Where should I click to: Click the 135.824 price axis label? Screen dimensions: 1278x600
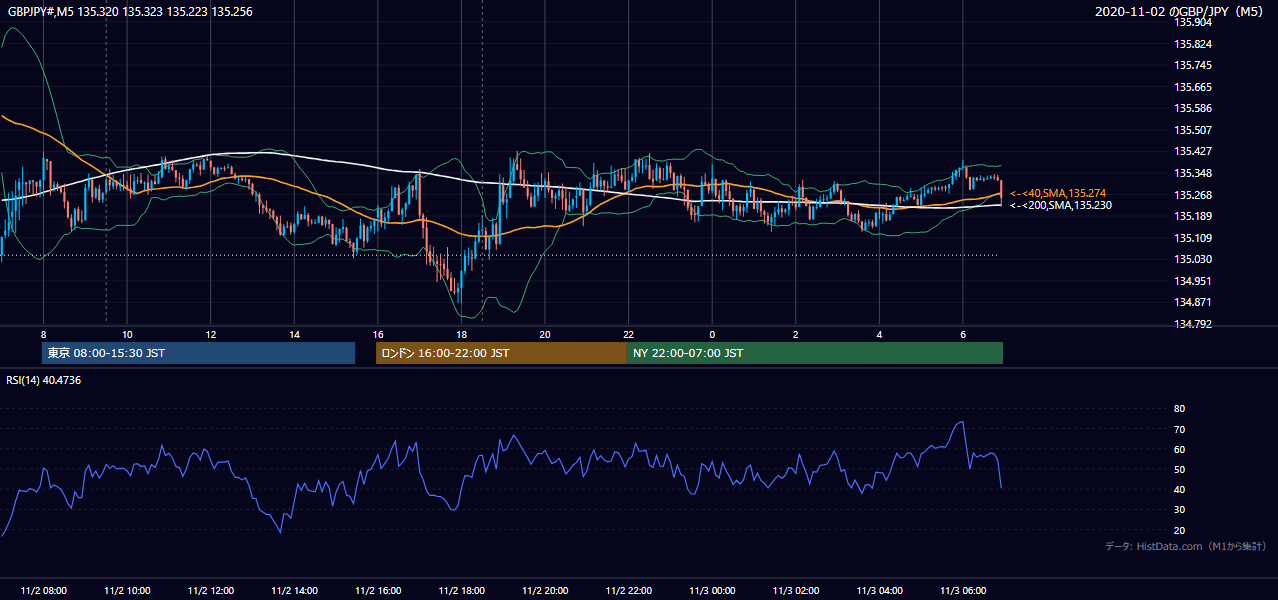pyautogui.click(x=1192, y=44)
